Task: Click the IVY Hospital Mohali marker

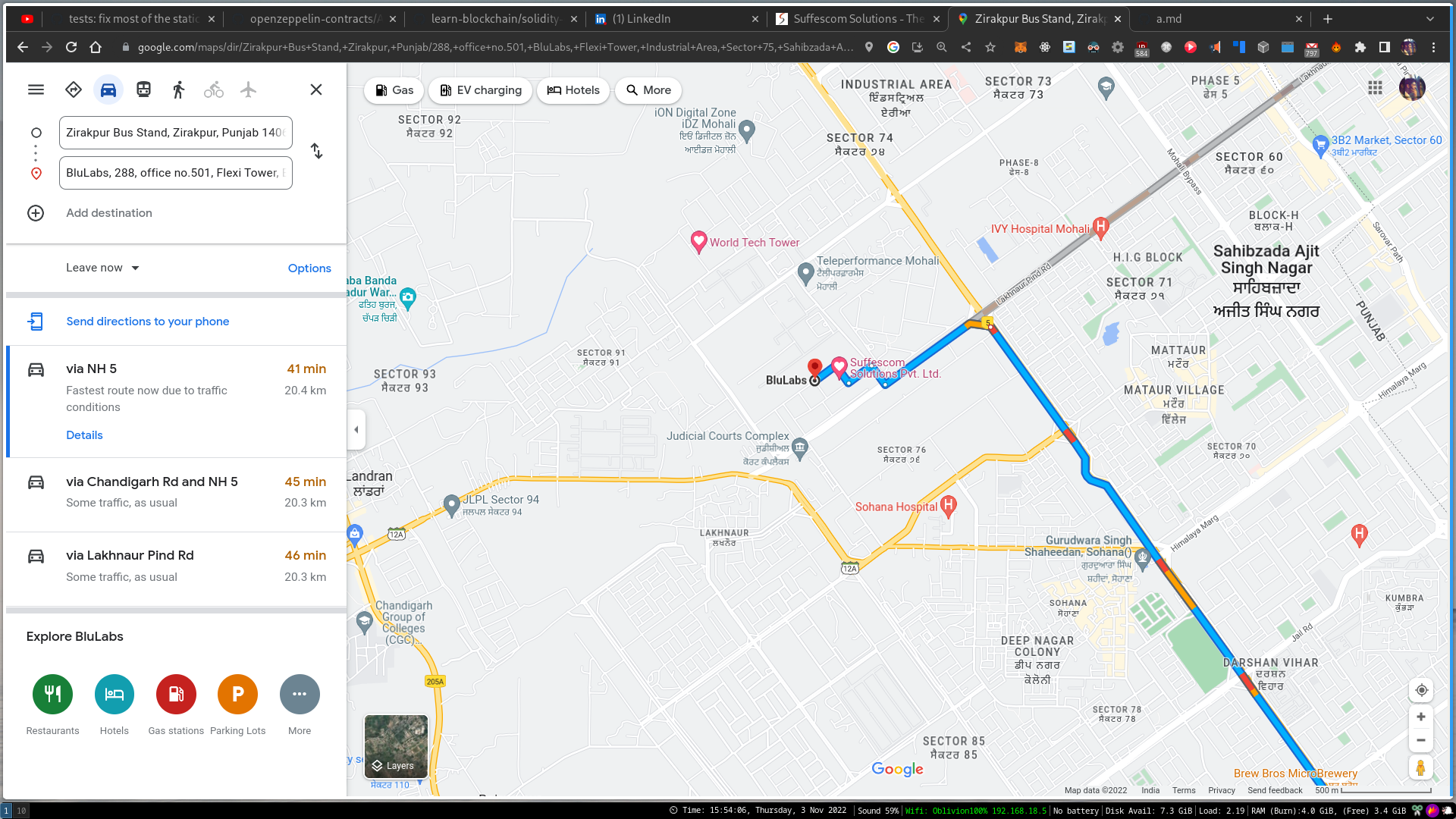Action: pos(1101,226)
